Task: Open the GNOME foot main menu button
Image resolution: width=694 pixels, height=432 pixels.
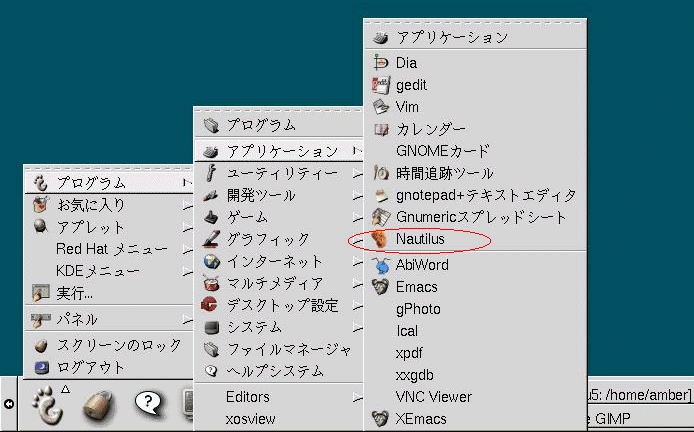Action: (47, 405)
